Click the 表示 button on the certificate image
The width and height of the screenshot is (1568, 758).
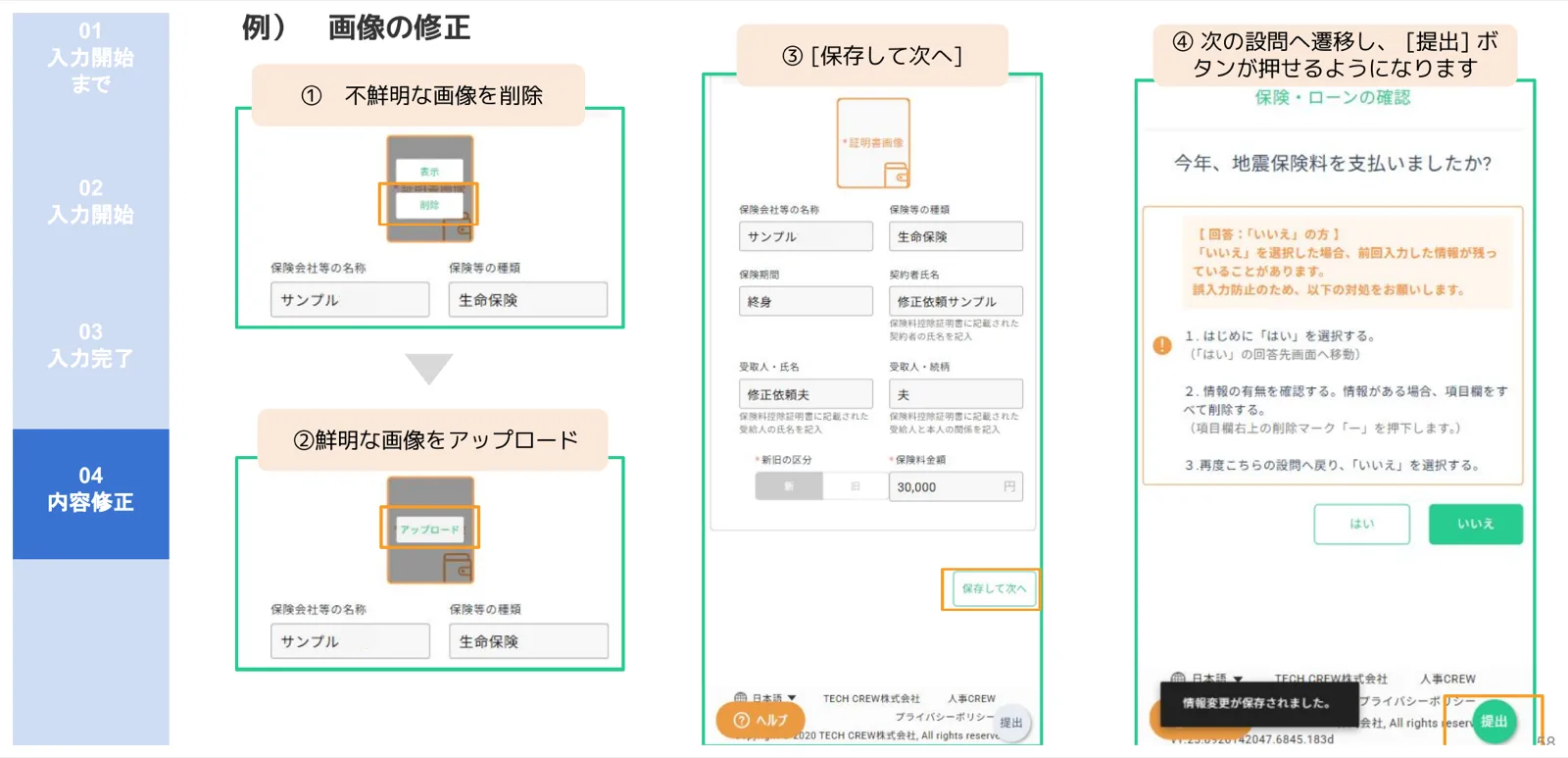point(429,172)
